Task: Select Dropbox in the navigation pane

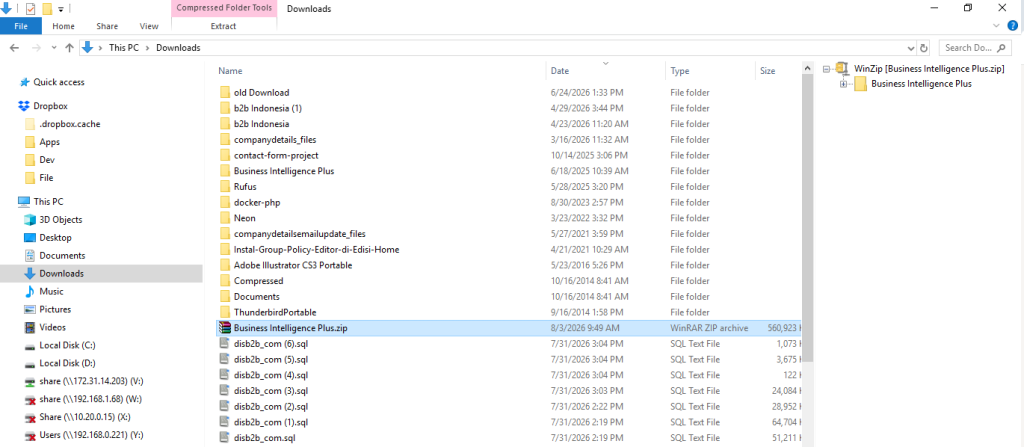Action: coord(50,106)
